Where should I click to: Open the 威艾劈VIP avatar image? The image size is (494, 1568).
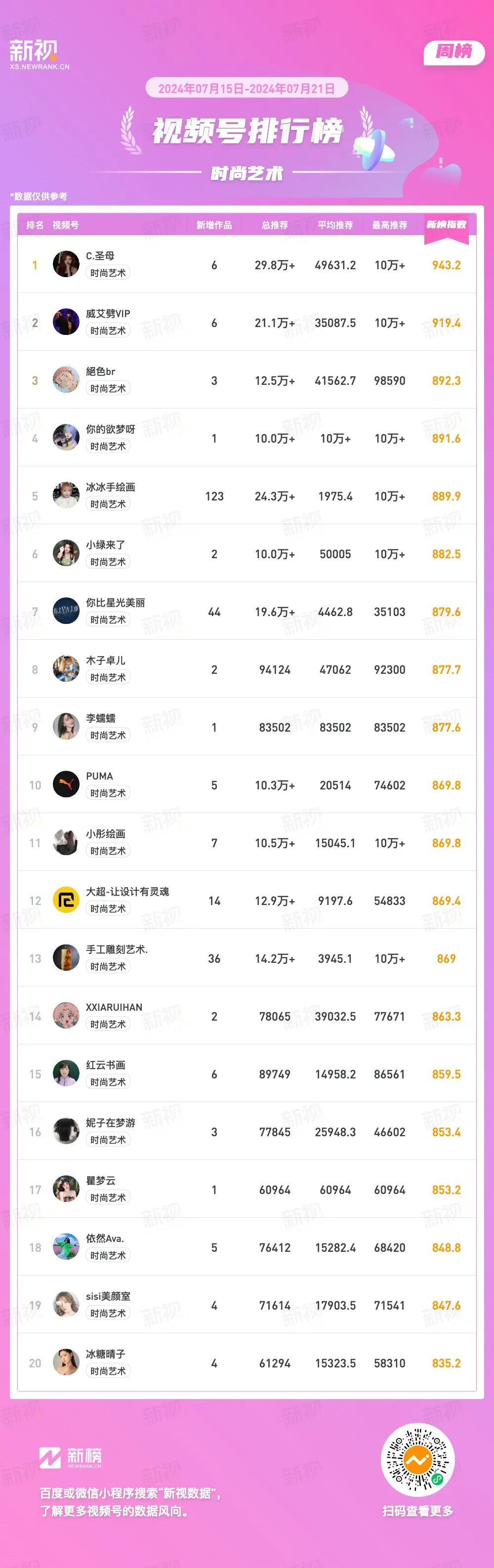(66, 322)
